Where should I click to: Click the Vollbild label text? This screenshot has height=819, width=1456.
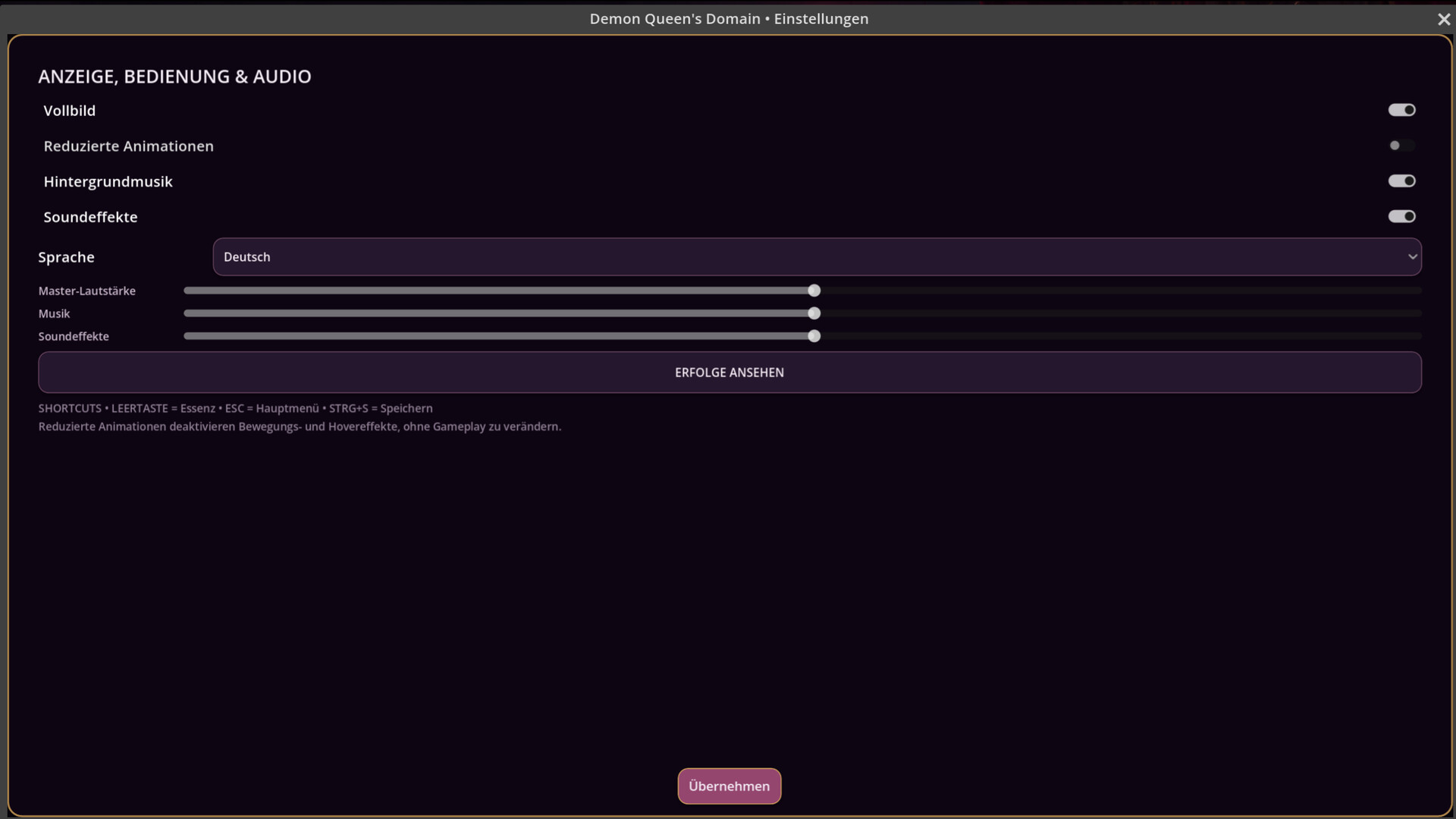(70, 111)
